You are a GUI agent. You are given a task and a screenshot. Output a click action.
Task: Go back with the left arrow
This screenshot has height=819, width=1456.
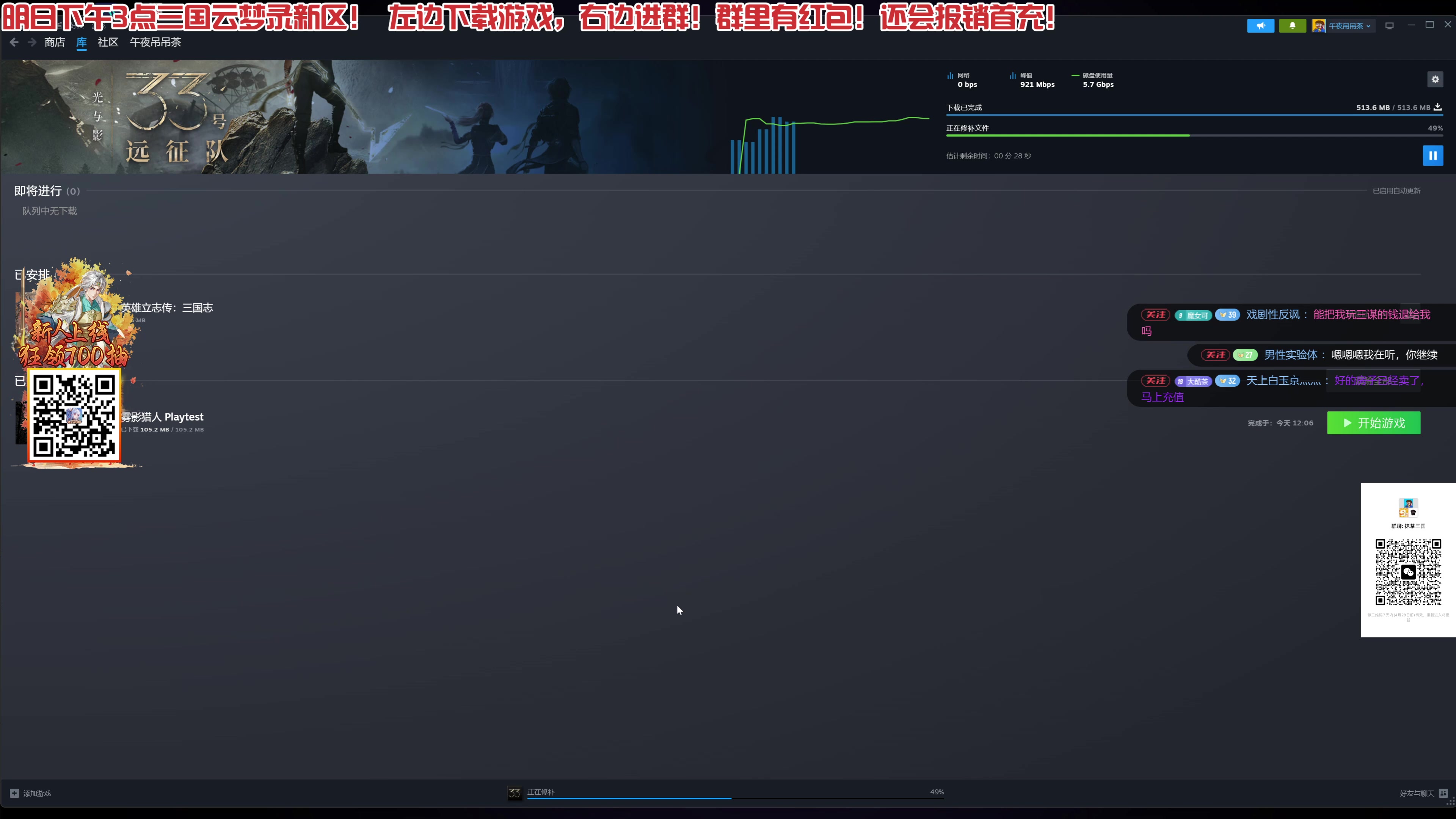[x=14, y=42]
